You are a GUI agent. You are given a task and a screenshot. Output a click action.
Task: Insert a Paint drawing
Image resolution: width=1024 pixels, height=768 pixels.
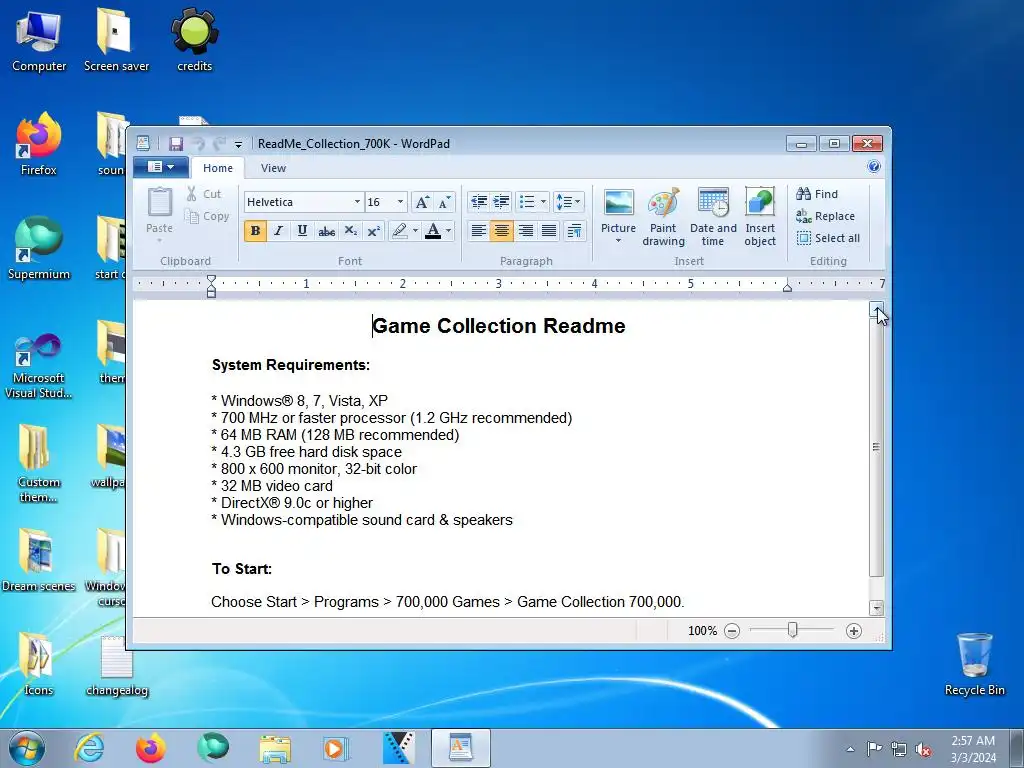pyautogui.click(x=663, y=217)
